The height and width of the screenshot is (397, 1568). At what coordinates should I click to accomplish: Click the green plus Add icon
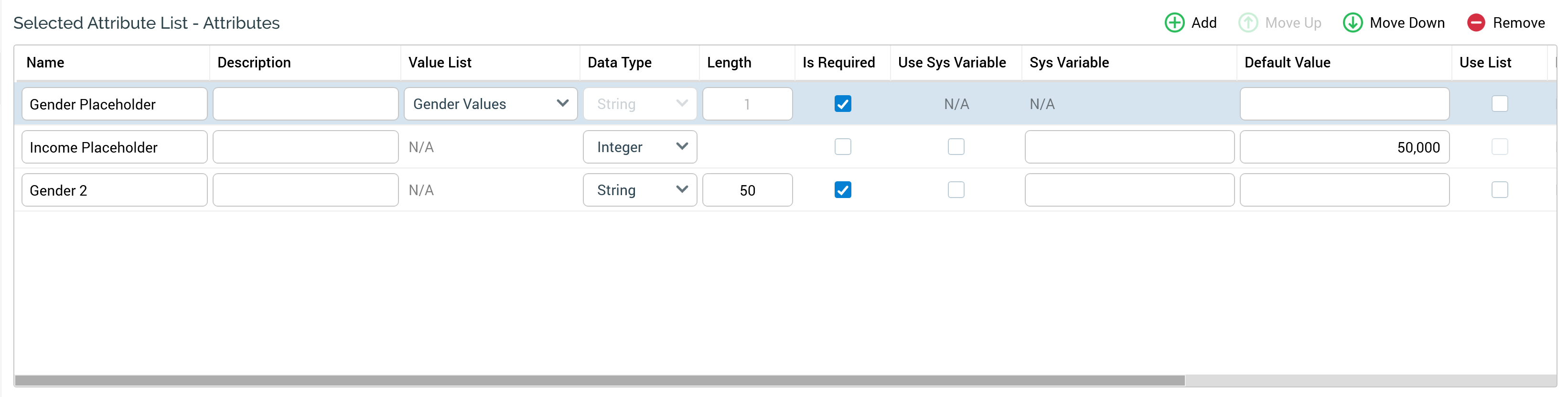tap(1174, 22)
